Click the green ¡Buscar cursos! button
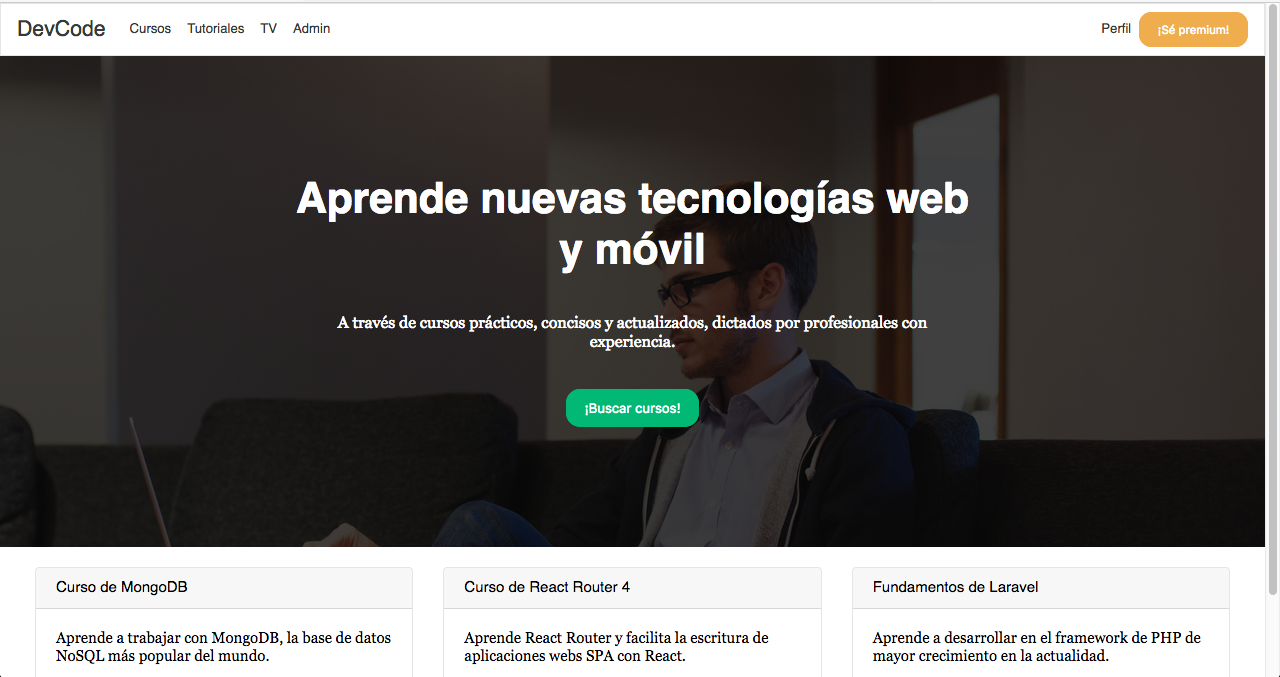The image size is (1280, 677). coord(632,408)
